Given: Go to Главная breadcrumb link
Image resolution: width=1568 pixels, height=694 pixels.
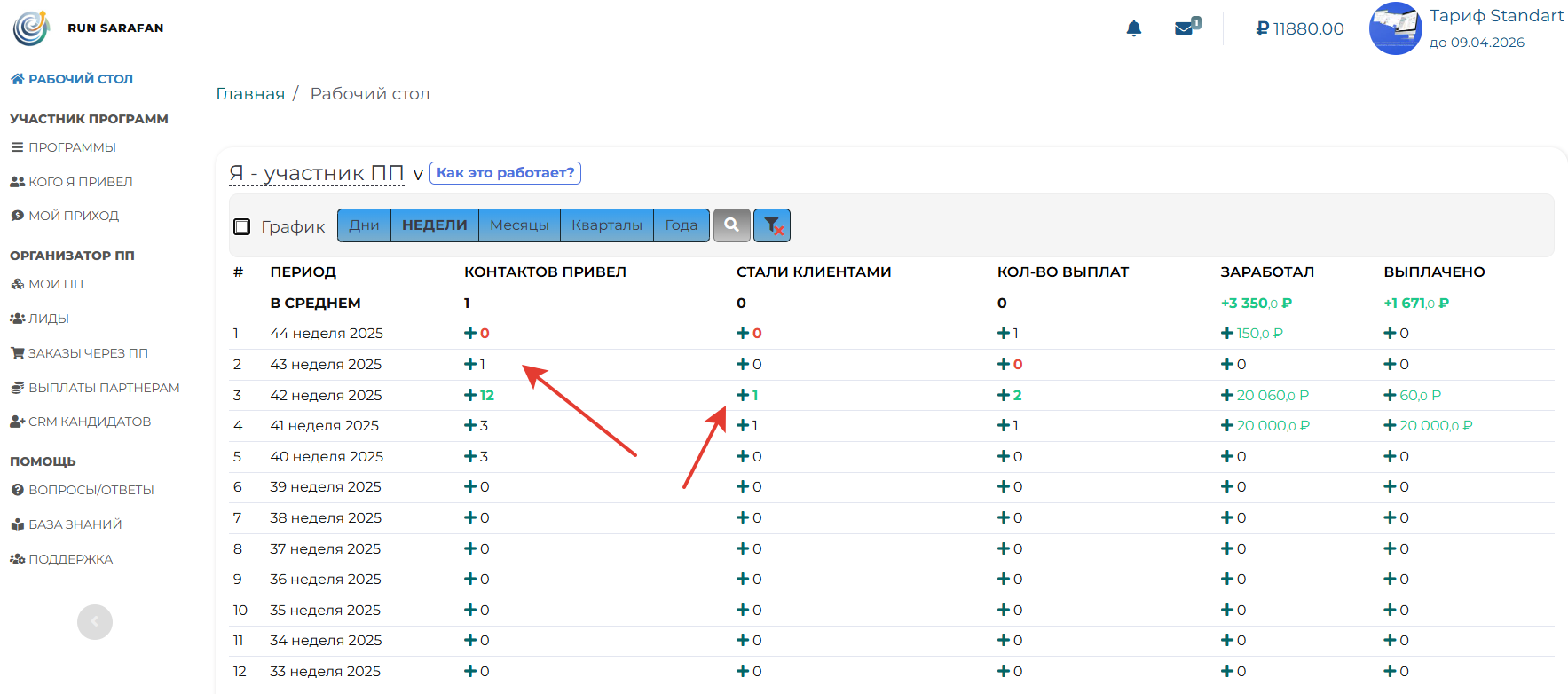Looking at the screenshot, I should (250, 94).
